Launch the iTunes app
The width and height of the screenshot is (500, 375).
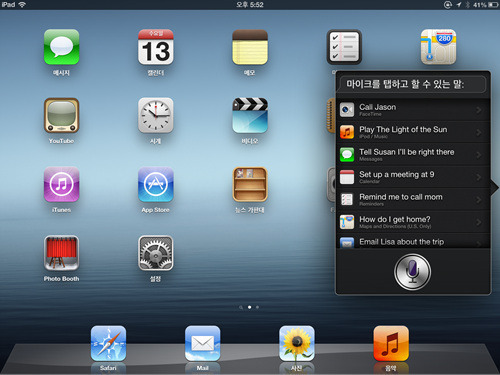[x=62, y=184]
